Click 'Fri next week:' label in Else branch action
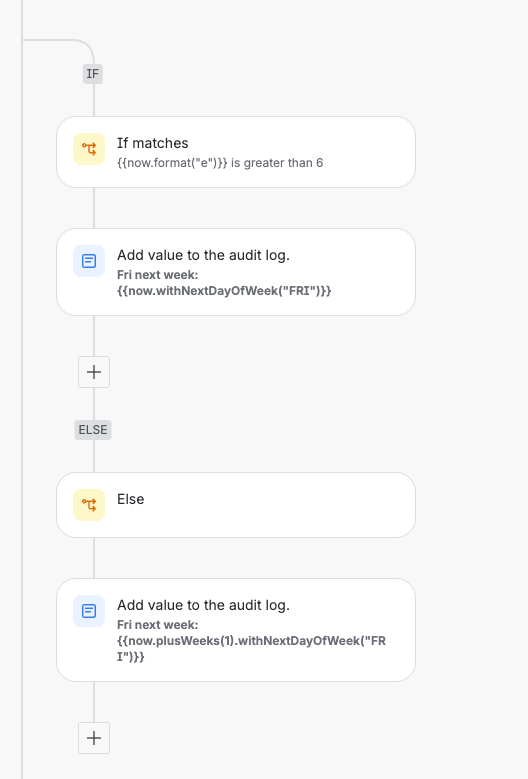This screenshot has width=528, height=779. pyautogui.click(x=157, y=624)
